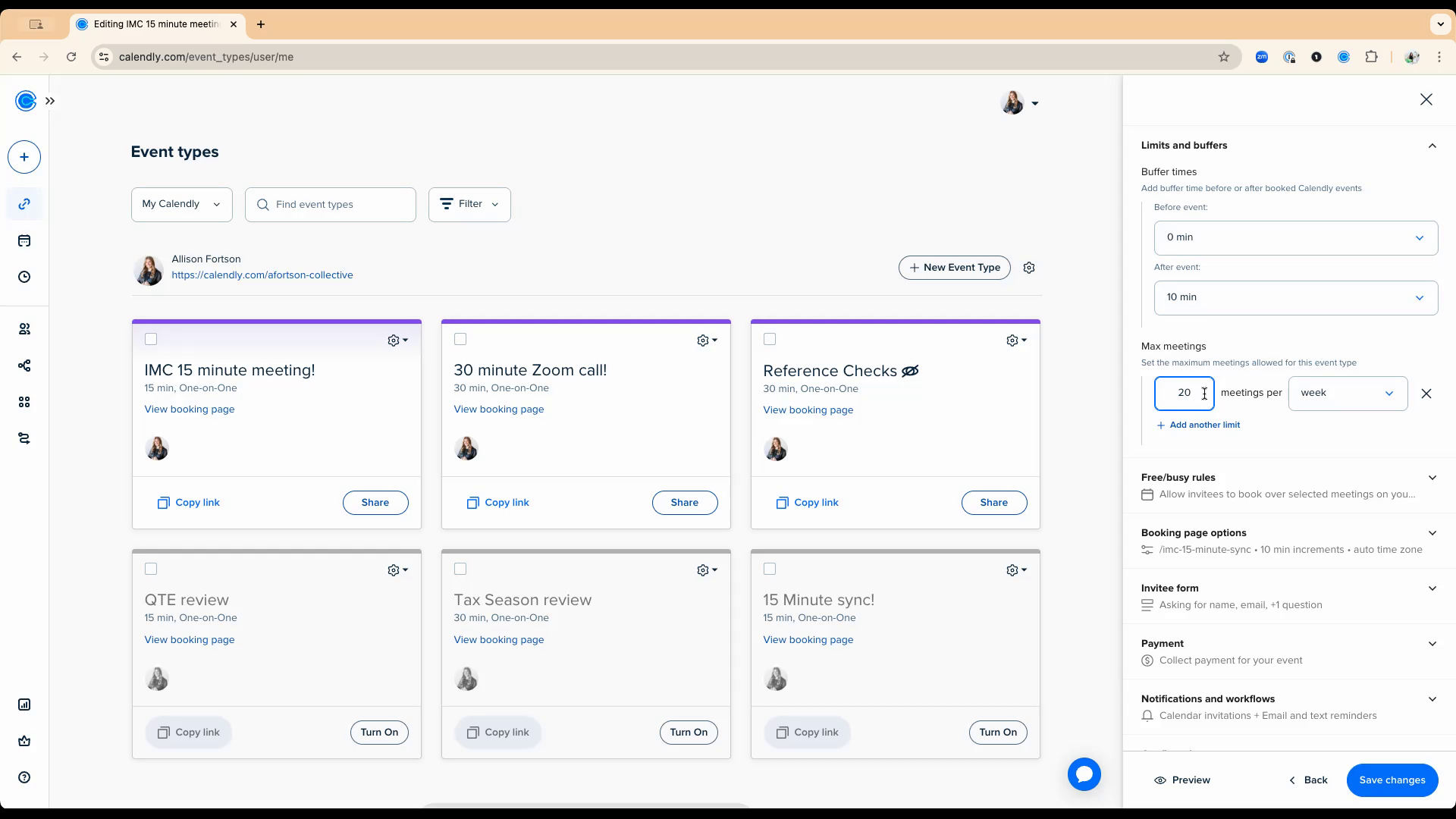Open the blue chat bubble widget

(x=1084, y=774)
